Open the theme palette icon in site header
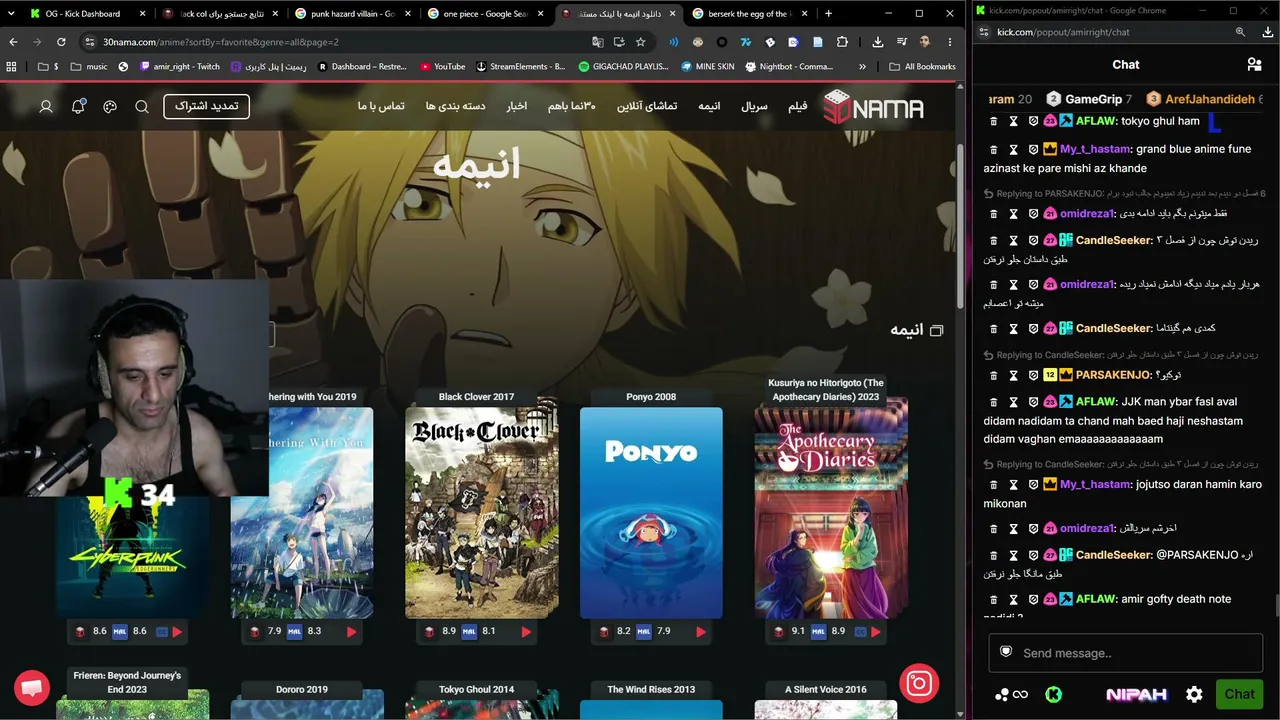 (x=110, y=107)
